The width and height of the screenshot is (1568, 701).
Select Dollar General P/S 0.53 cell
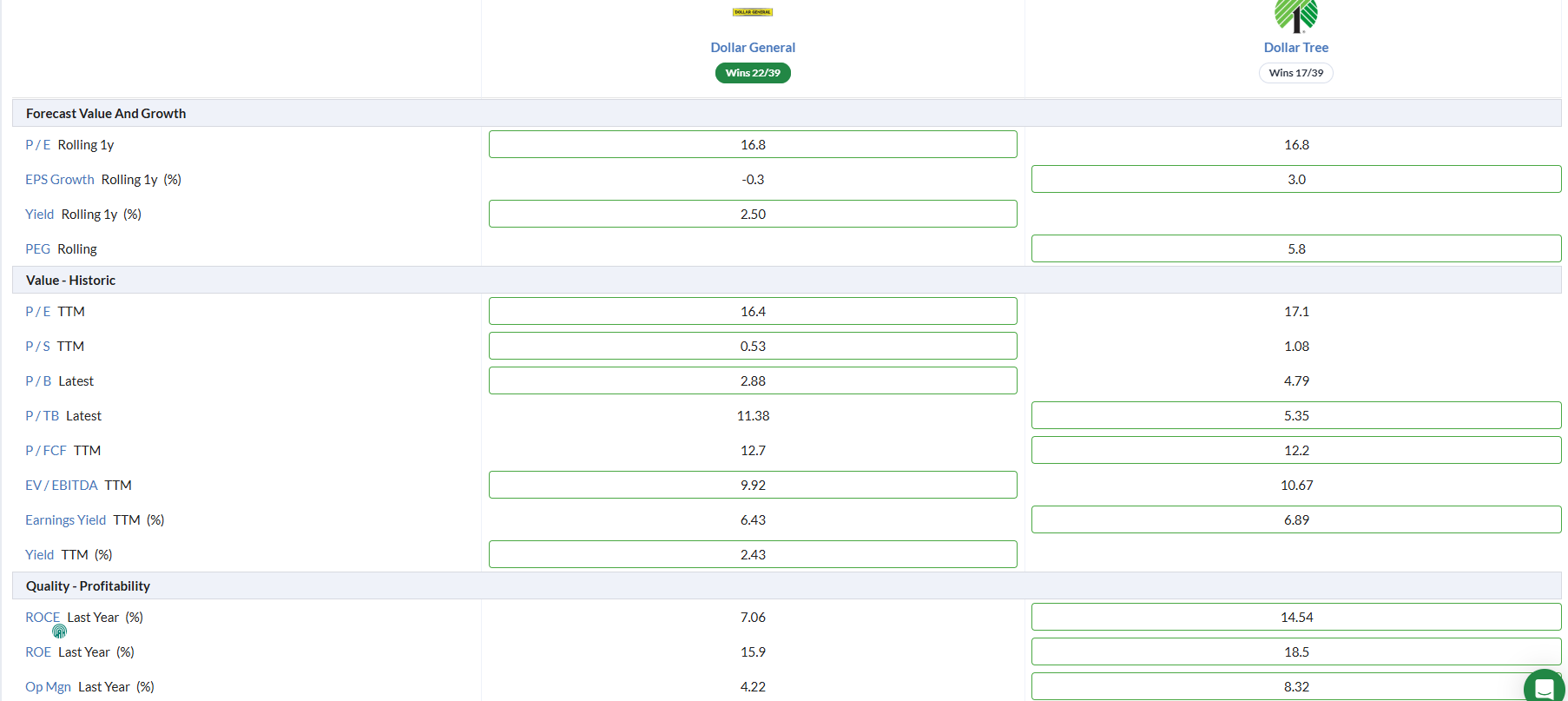(753, 346)
